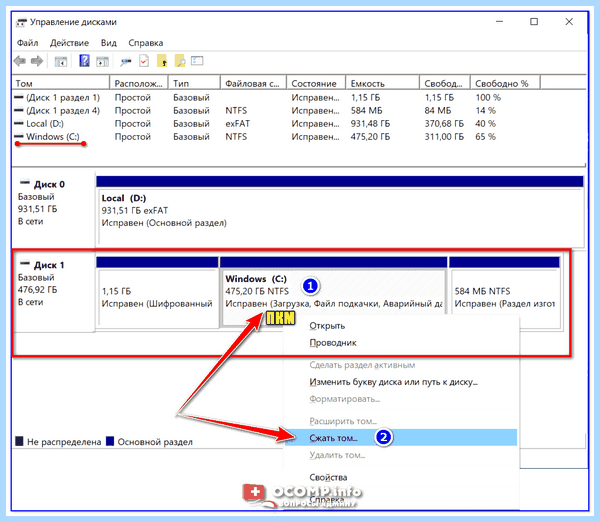The width and height of the screenshot is (600, 522).
Task: Open the Файл menu
Action: (27, 43)
